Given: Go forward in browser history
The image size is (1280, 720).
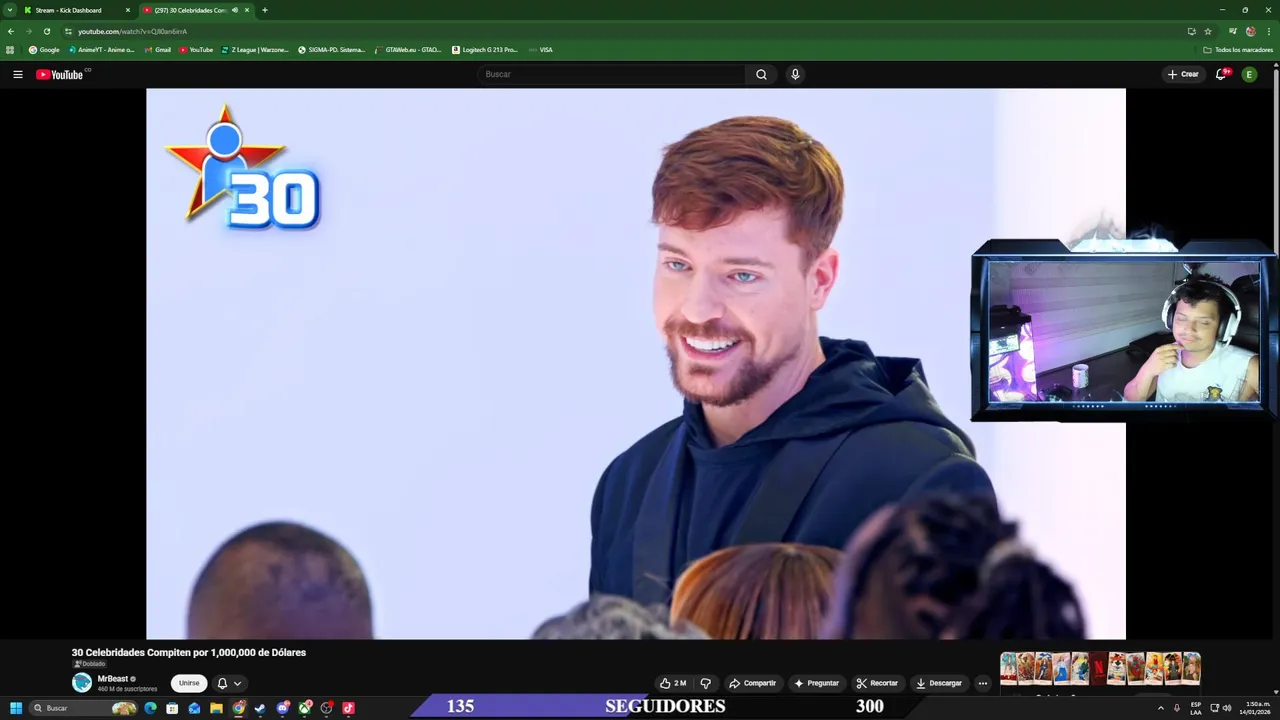Looking at the screenshot, I should (28, 31).
